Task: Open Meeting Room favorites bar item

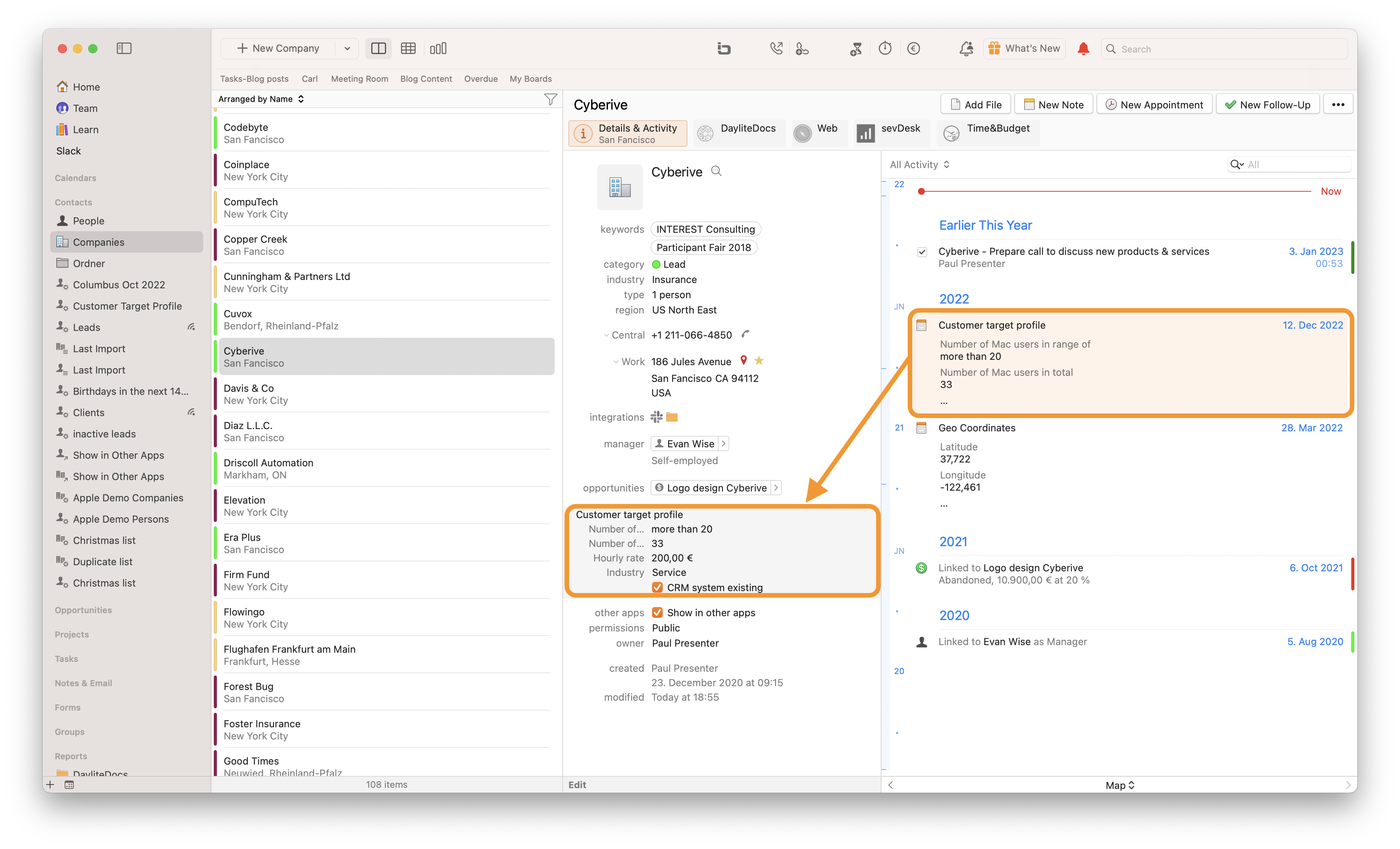Action: tap(360, 79)
